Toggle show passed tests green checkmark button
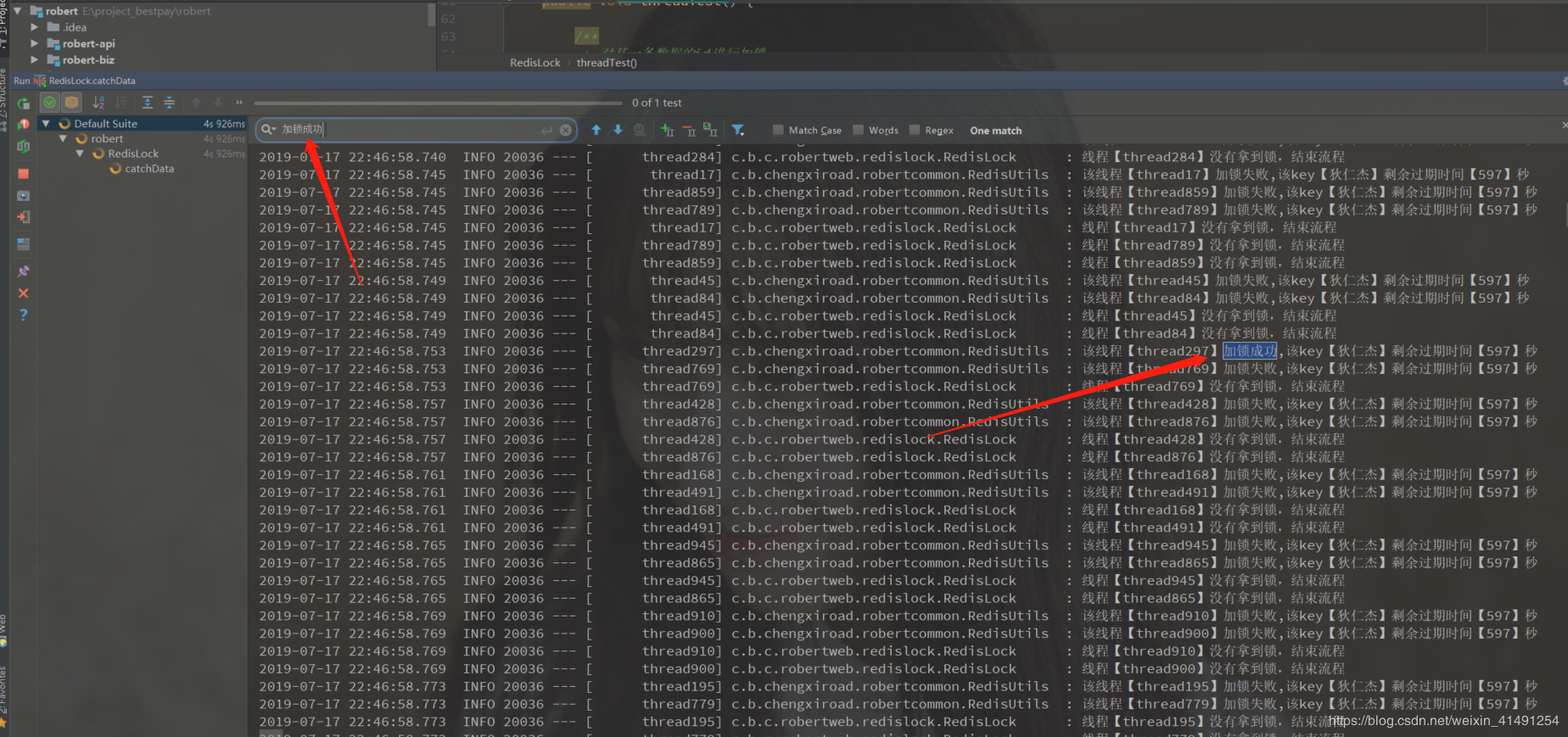1568x737 pixels. (50, 103)
